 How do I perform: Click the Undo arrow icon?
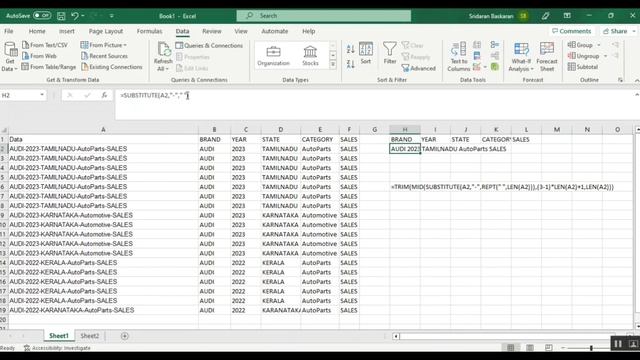75,16
